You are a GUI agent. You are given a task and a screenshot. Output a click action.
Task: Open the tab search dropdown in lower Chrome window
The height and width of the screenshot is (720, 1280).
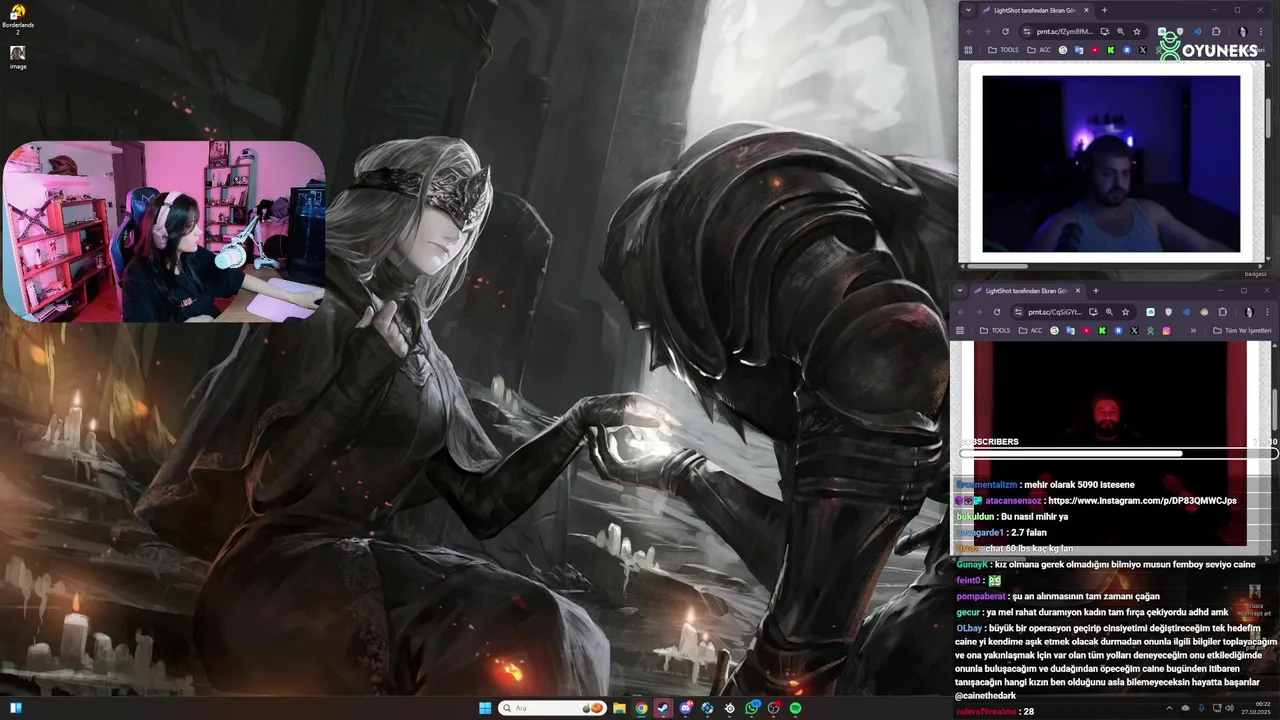coord(960,291)
